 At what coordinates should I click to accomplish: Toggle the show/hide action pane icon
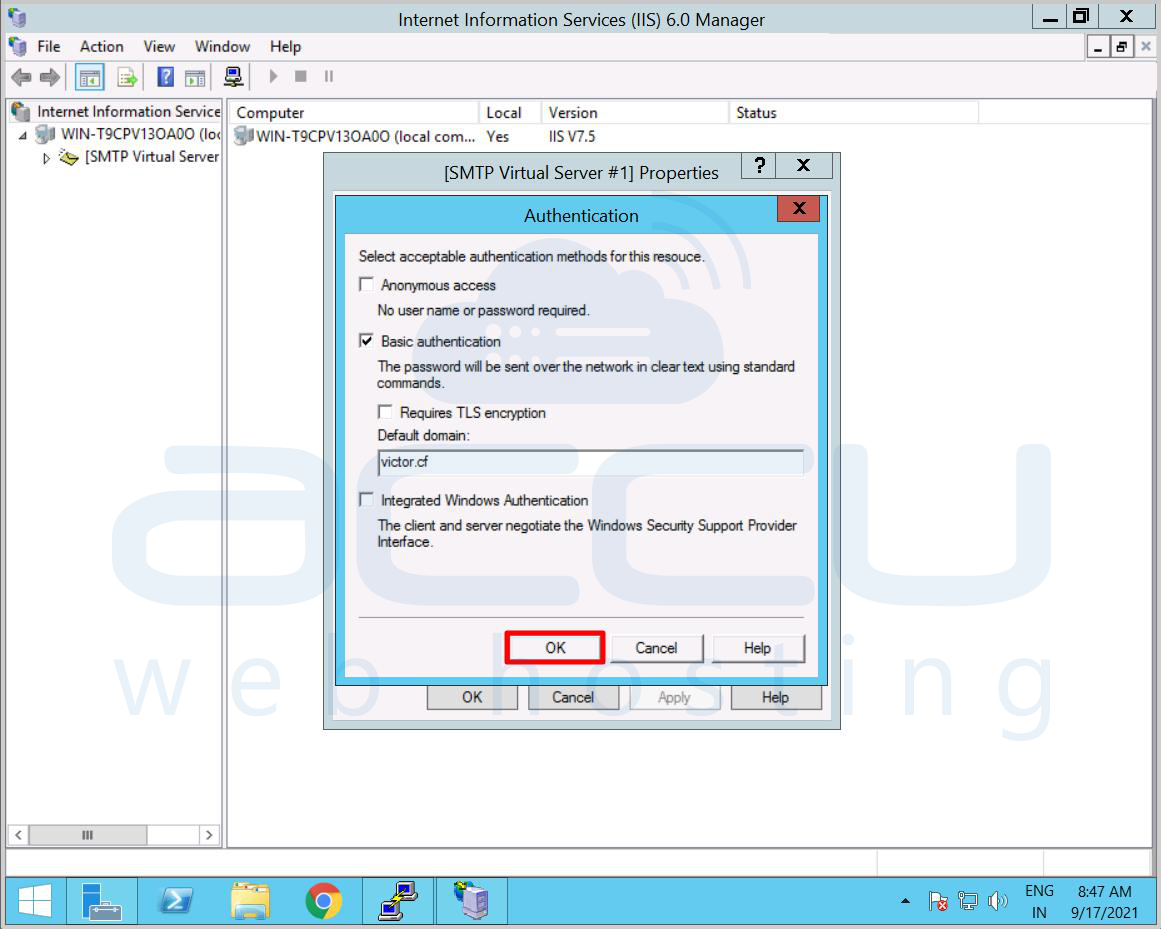point(195,77)
